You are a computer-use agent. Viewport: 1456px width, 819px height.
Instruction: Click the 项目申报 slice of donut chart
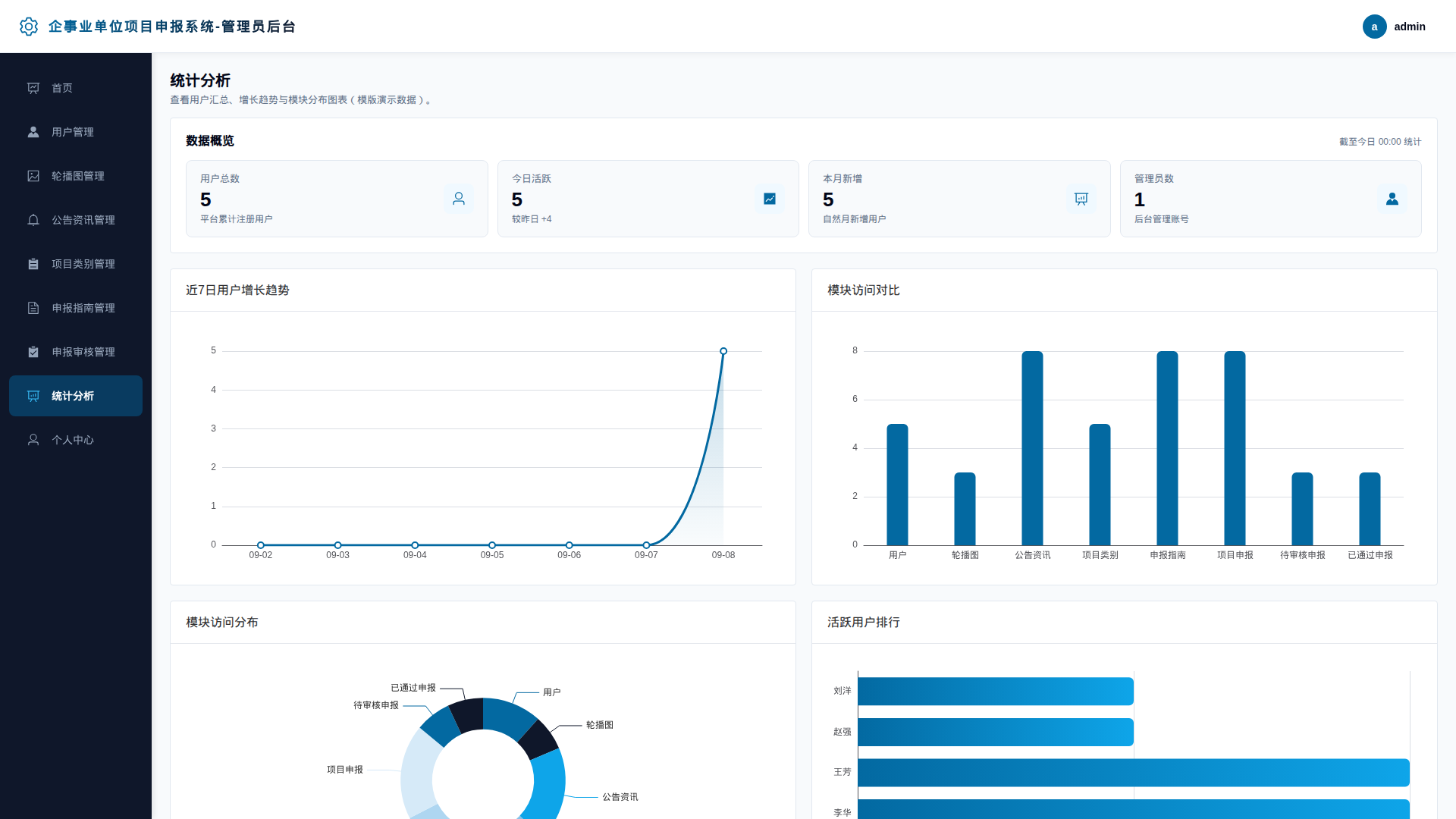tap(417, 773)
